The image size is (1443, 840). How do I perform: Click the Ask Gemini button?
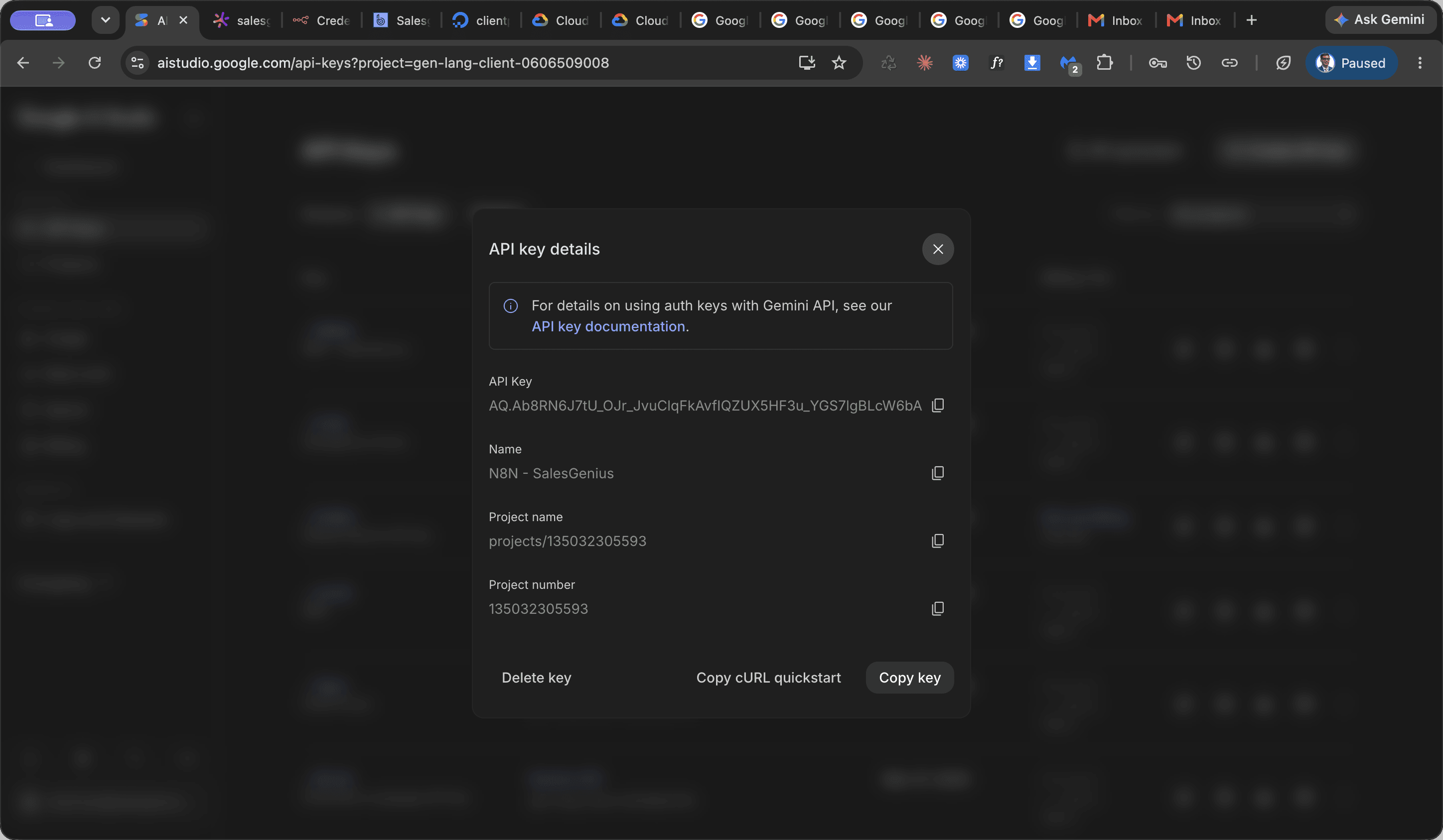(1381, 20)
